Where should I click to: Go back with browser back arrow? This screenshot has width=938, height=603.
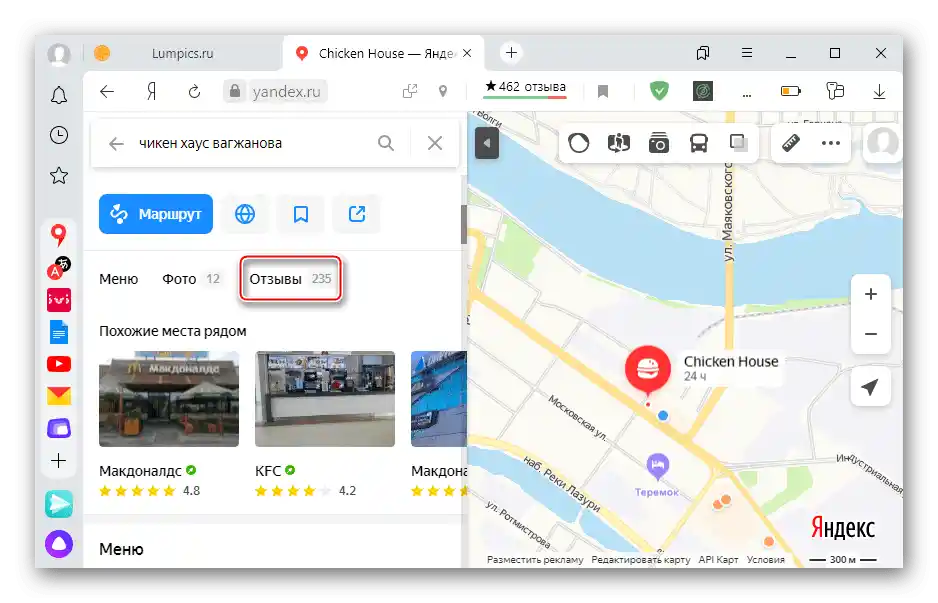click(x=107, y=92)
